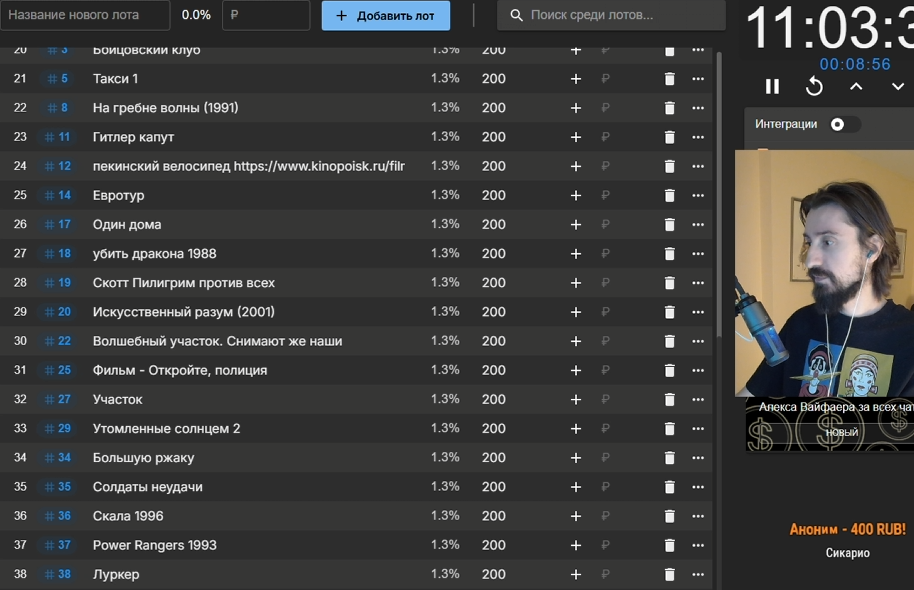Pause the auction timer
914x590 pixels.
772,87
